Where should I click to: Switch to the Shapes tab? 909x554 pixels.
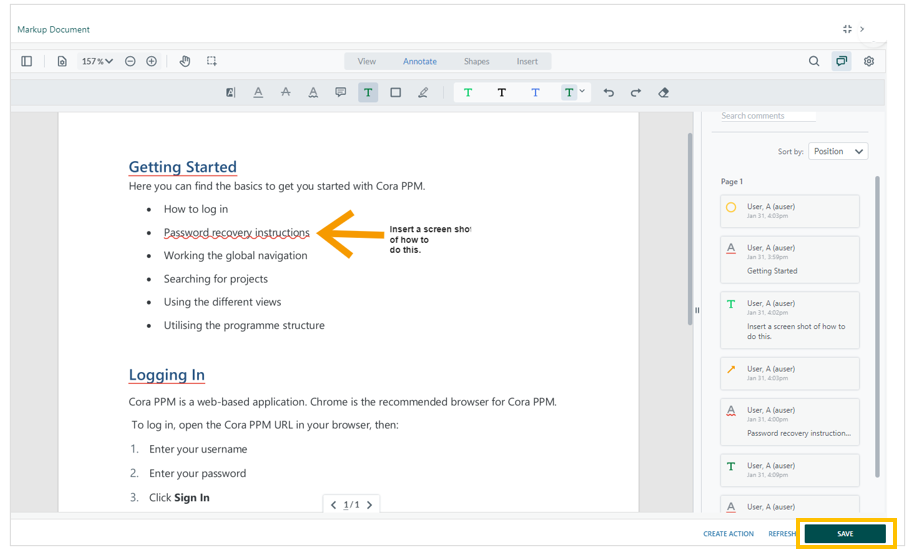[x=477, y=61]
